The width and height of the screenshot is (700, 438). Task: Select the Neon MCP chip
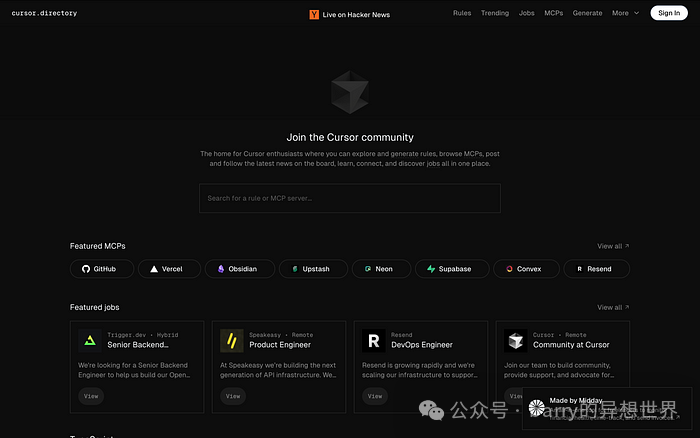tap(381, 269)
